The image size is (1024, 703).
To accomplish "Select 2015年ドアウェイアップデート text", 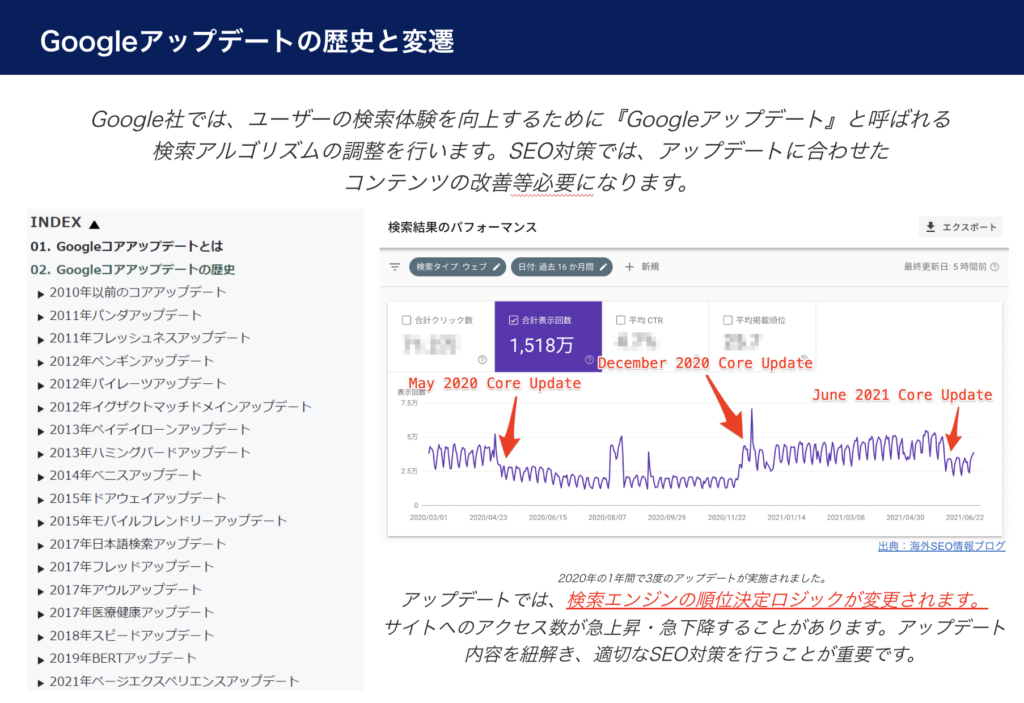I will tap(138, 498).
